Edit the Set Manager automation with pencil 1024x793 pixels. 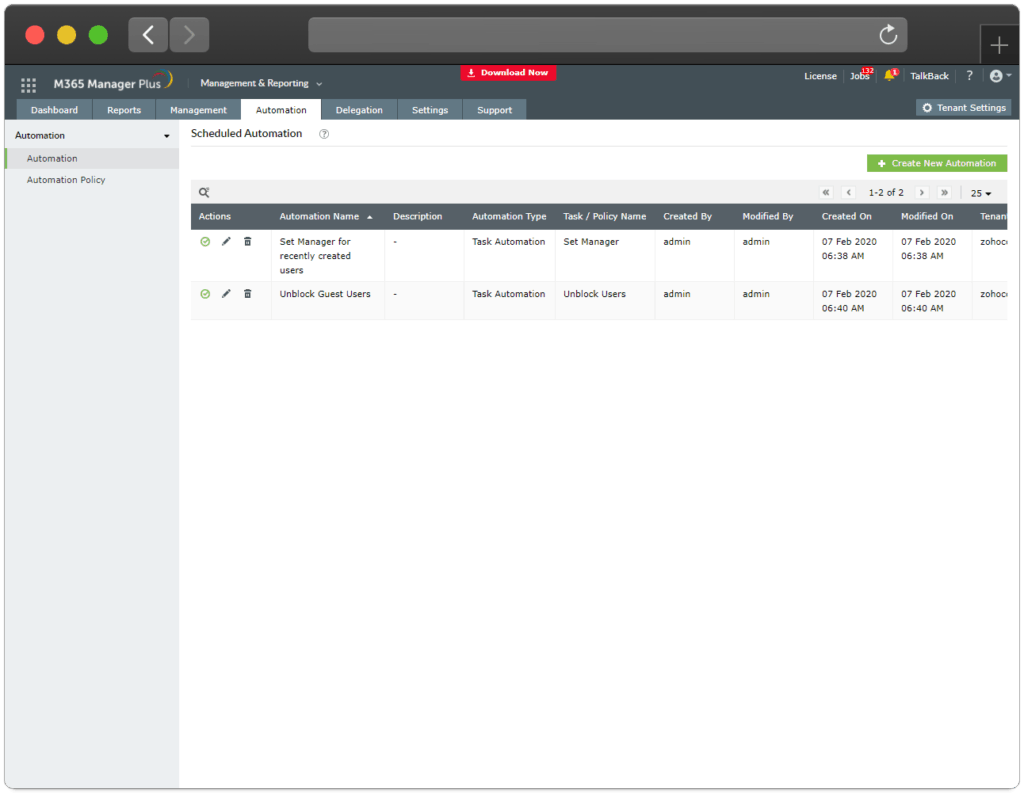(226, 242)
